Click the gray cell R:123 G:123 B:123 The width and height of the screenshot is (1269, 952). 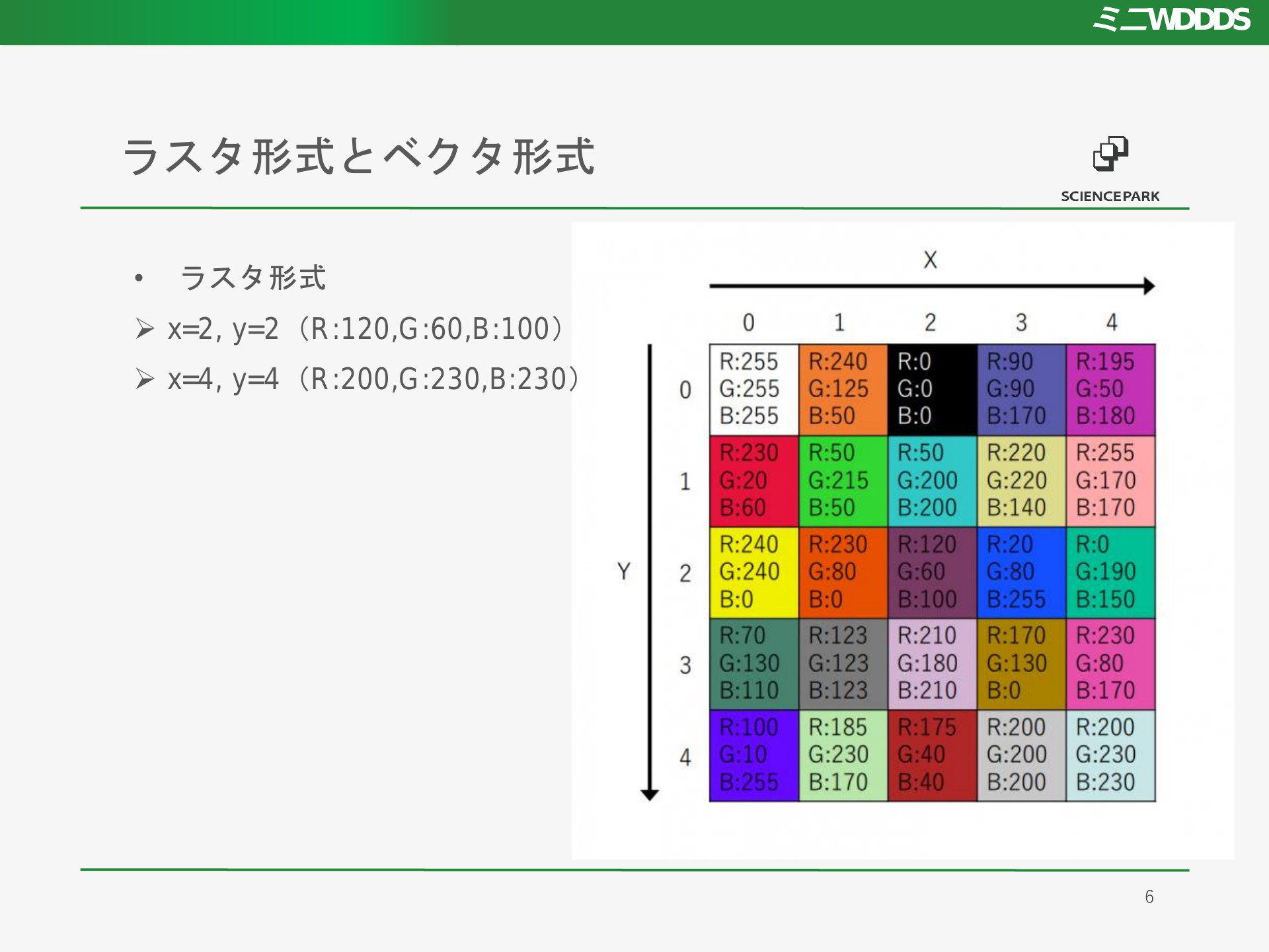click(x=843, y=664)
